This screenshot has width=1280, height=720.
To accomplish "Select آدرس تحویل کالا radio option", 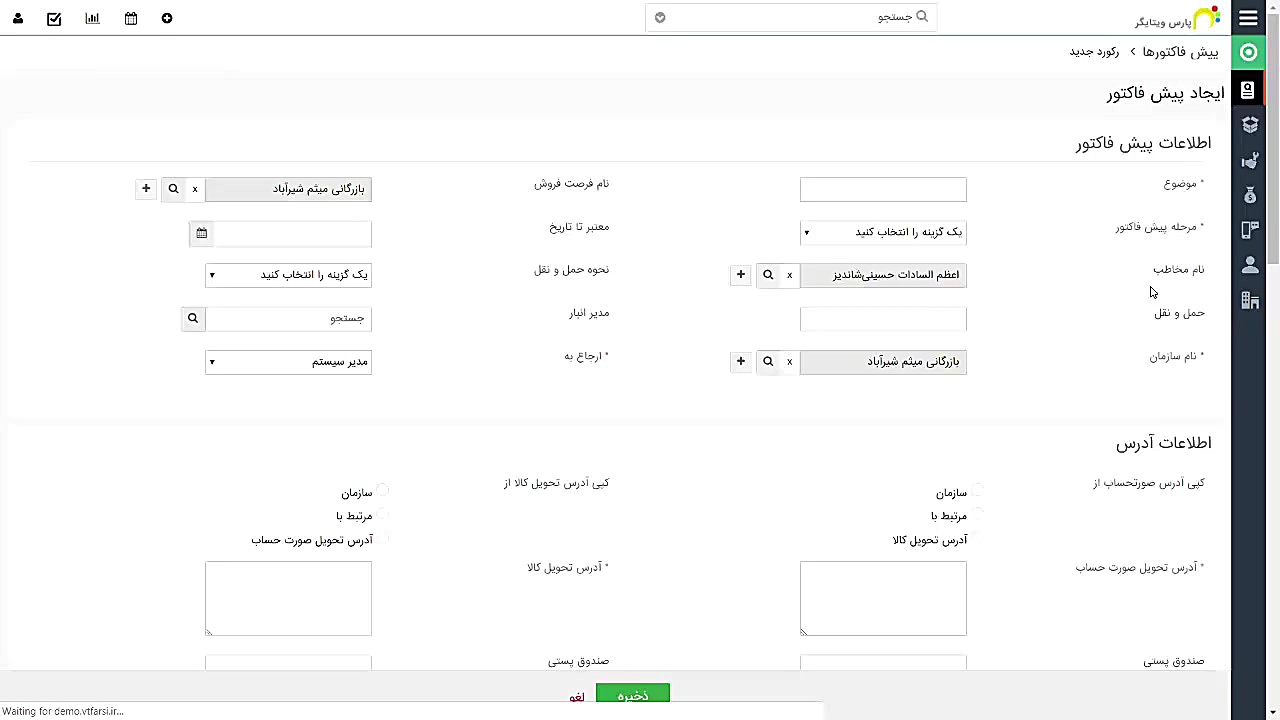I will [x=977, y=539].
